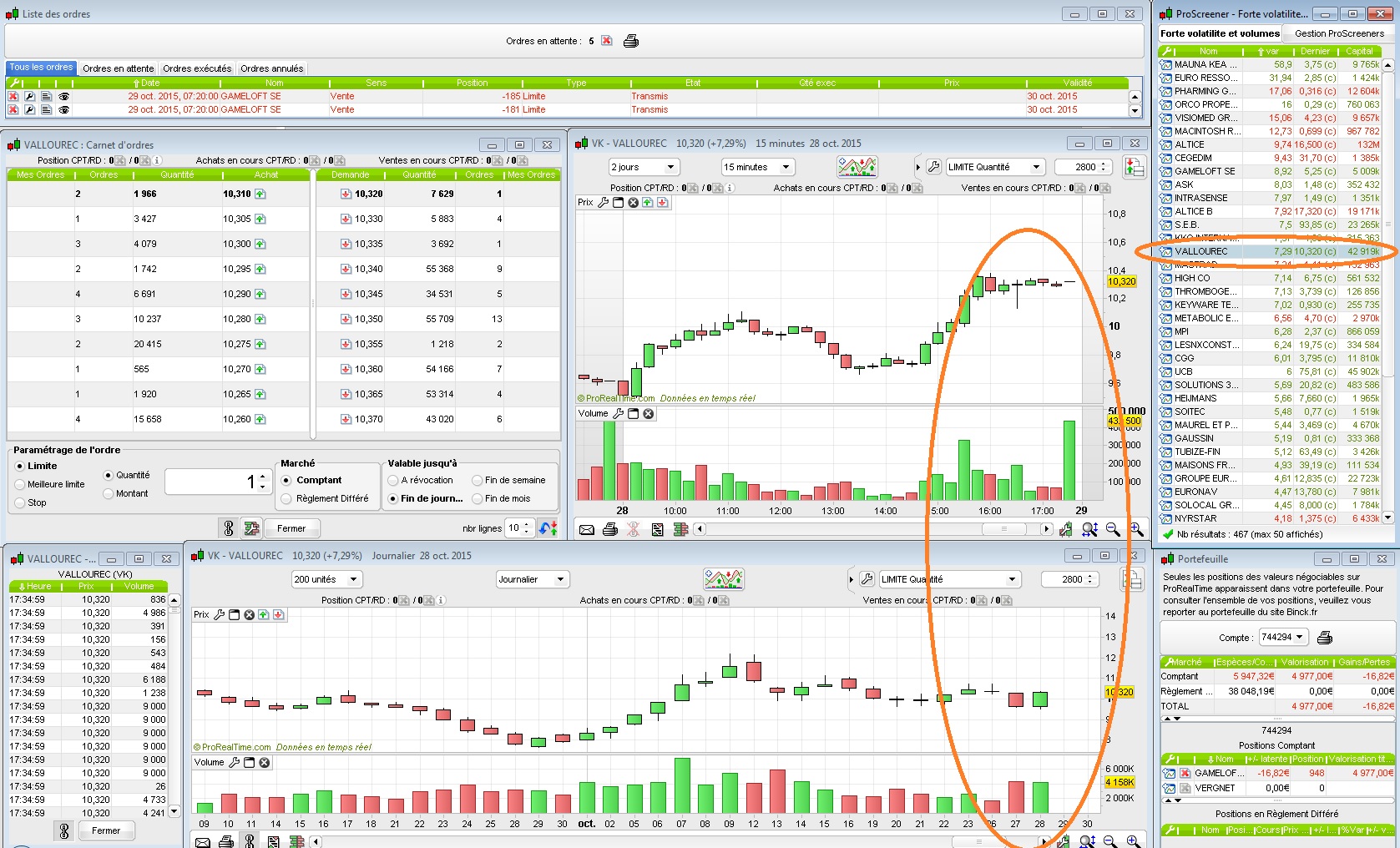Click the refresh arrows icon beside nbr lignes
Viewport: 1400px width, 848px height.
point(548,528)
